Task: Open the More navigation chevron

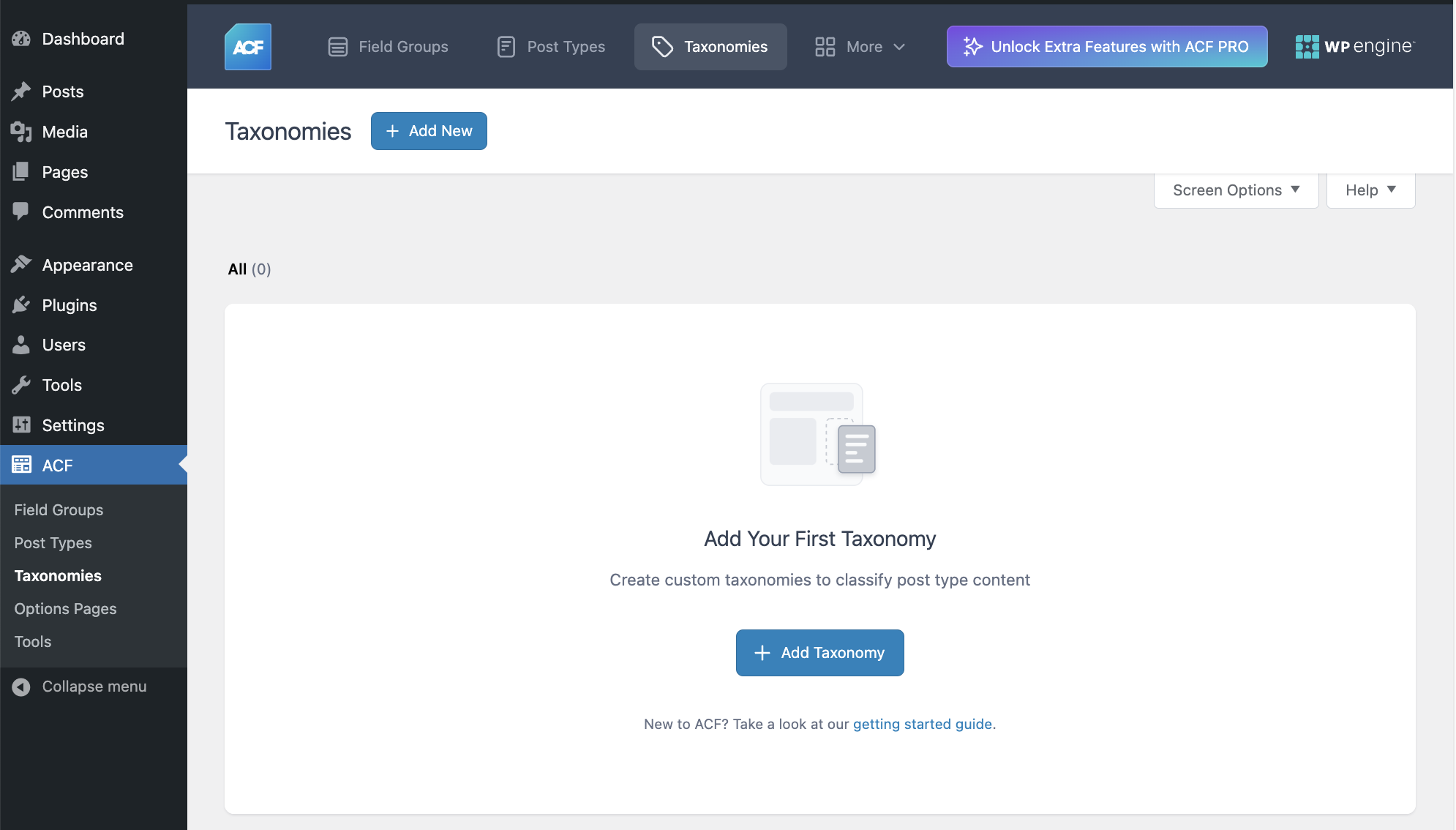Action: point(898,46)
